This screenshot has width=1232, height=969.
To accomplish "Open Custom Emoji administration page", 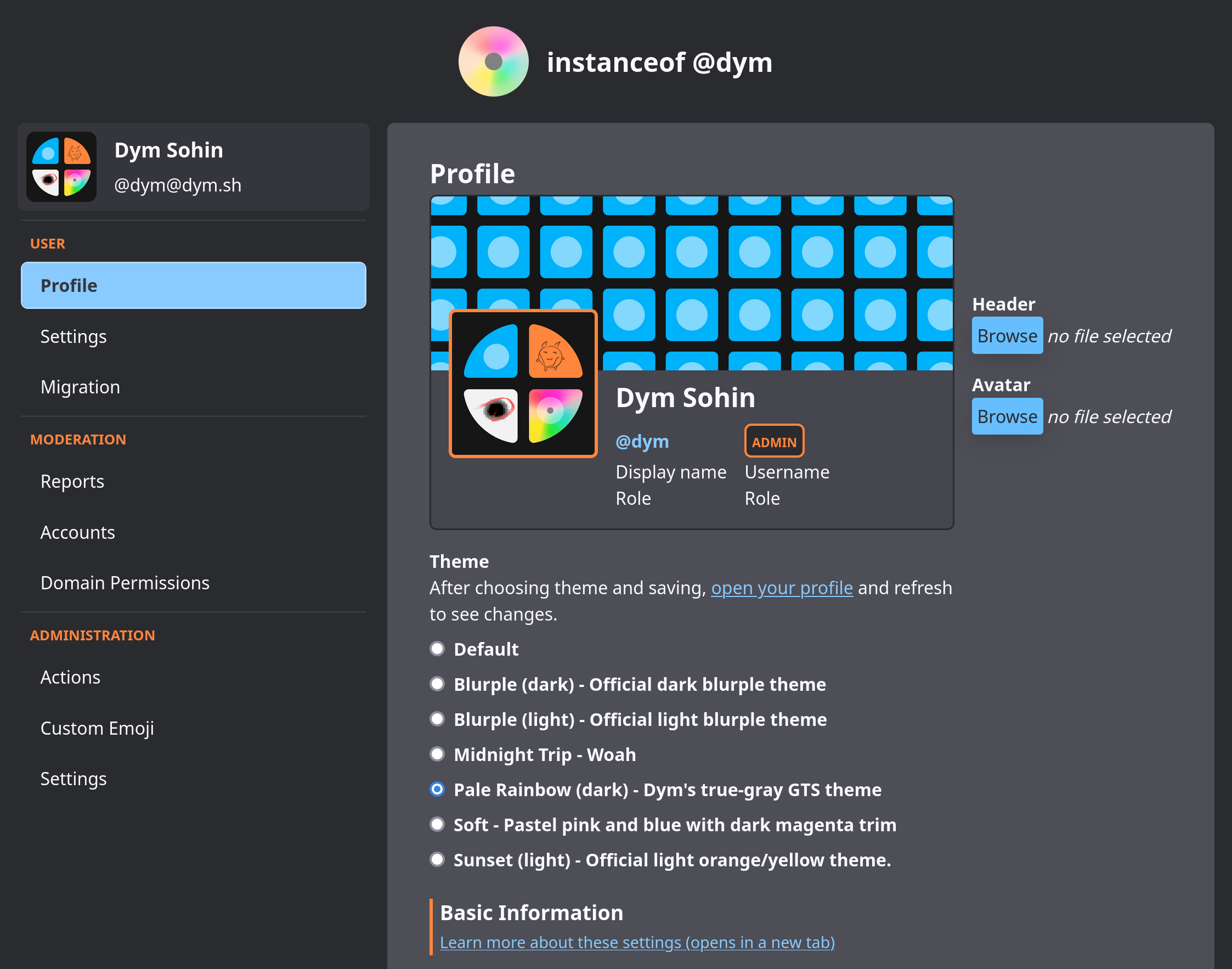I will [x=97, y=728].
